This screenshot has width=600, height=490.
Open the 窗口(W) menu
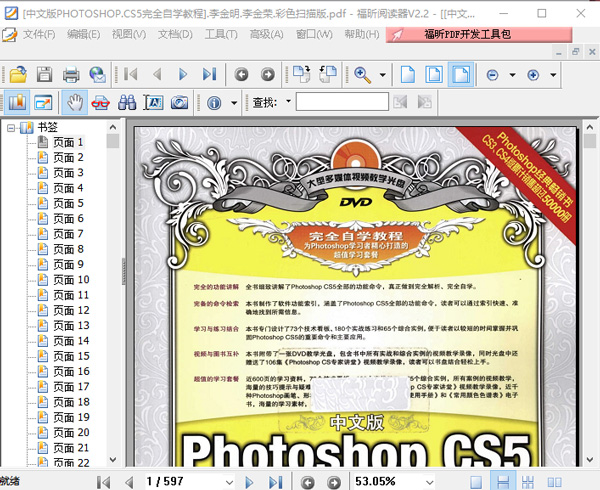point(314,34)
